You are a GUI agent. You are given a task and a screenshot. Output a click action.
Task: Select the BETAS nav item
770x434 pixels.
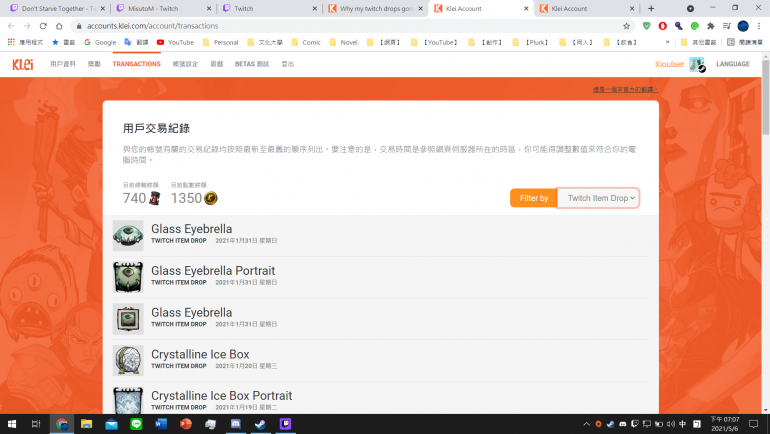(x=251, y=64)
